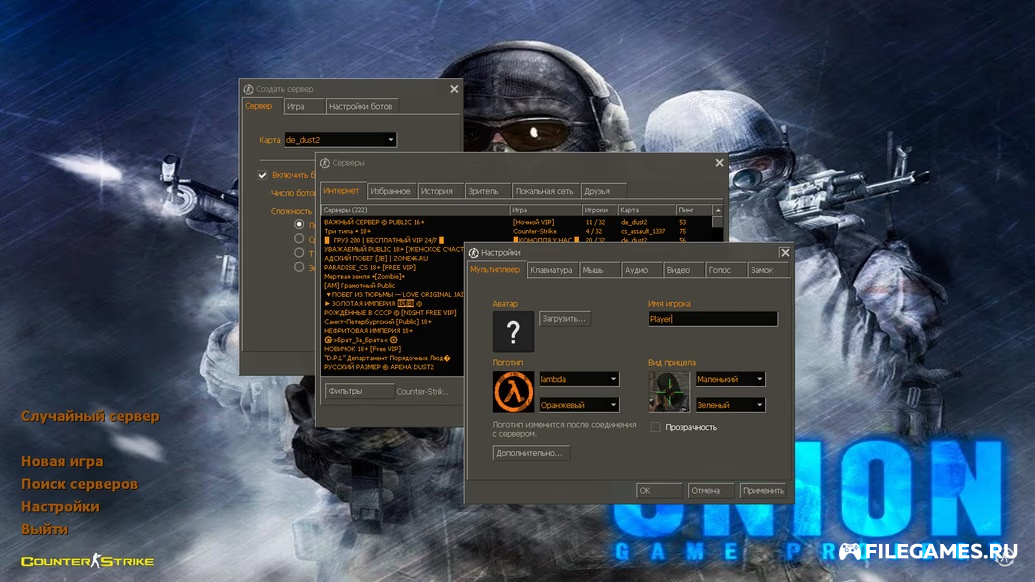
Task: Enable the Прозрачность checkbox in Settings
Action: point(655,427)
